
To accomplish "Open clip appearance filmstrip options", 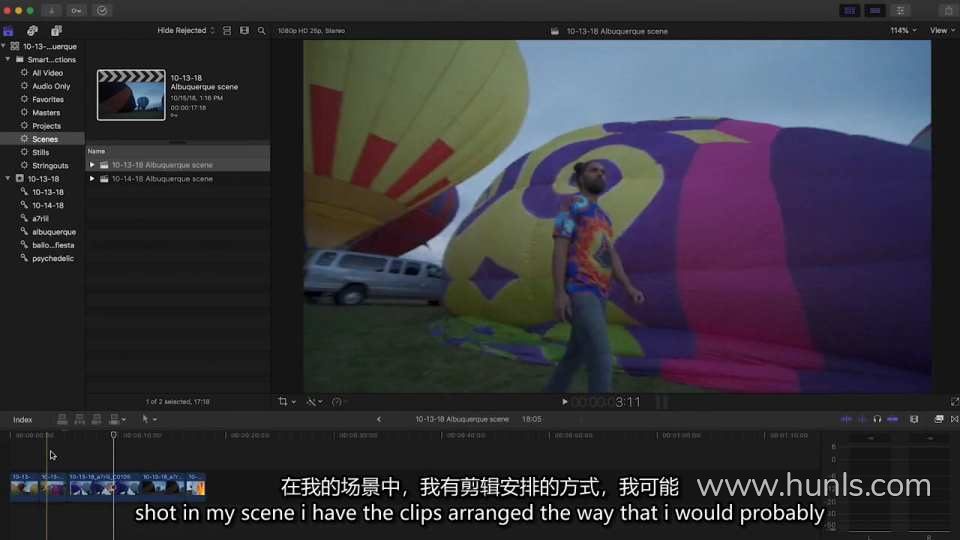I will click(x=914, y=419).
